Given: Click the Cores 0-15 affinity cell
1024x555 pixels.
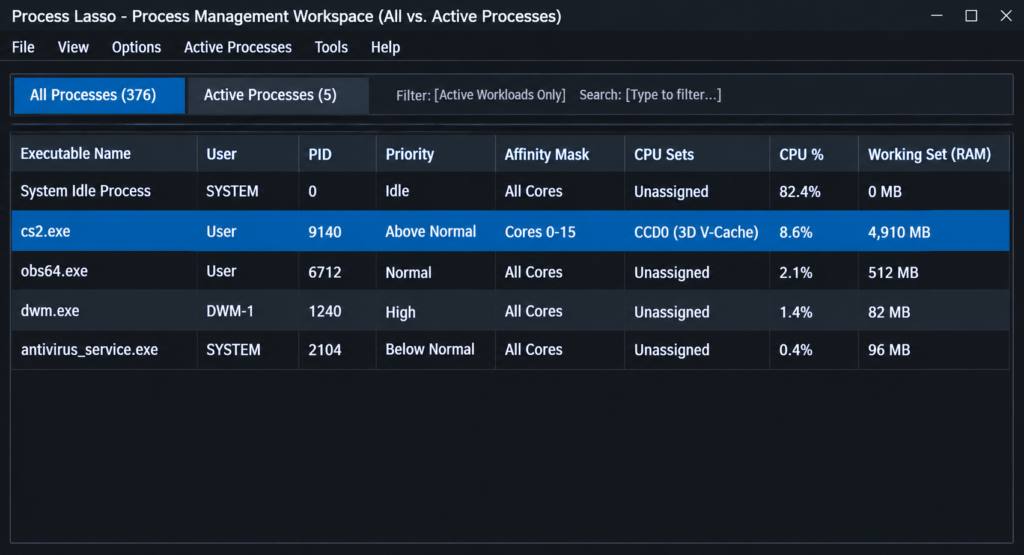Looking at the screenshot, I should point(540,232).
